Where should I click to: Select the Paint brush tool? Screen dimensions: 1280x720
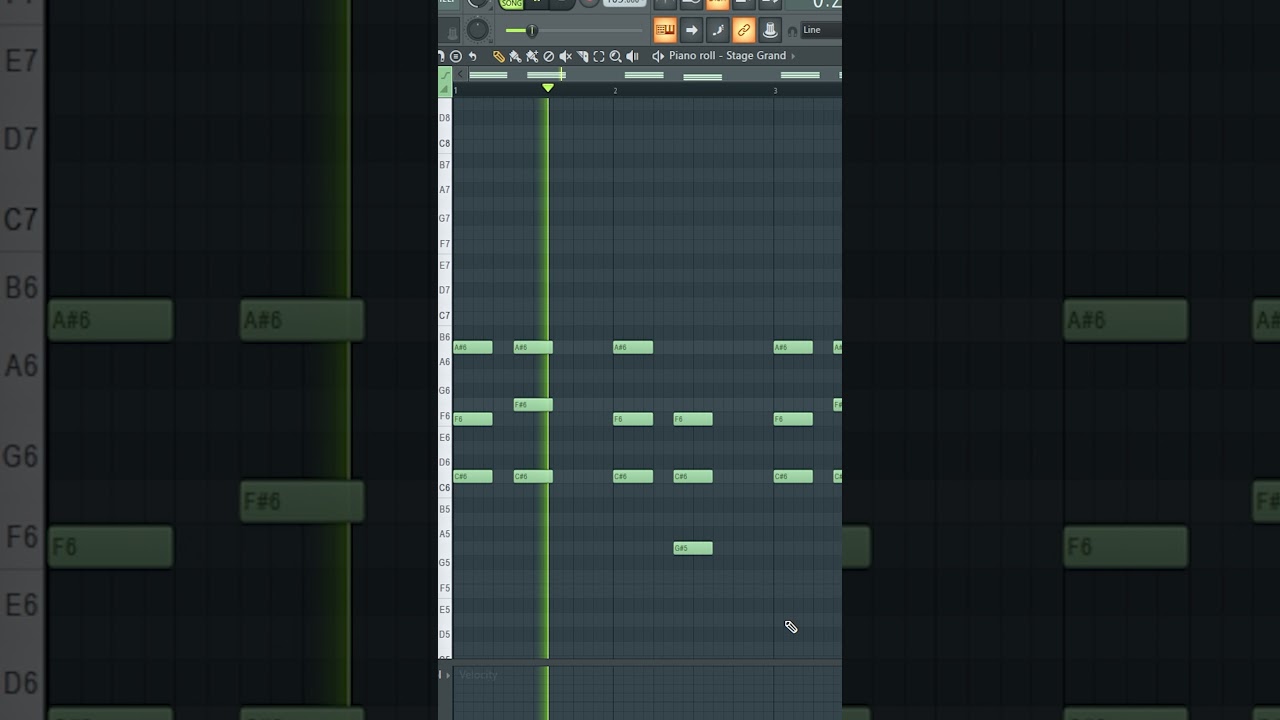[515, 57]
